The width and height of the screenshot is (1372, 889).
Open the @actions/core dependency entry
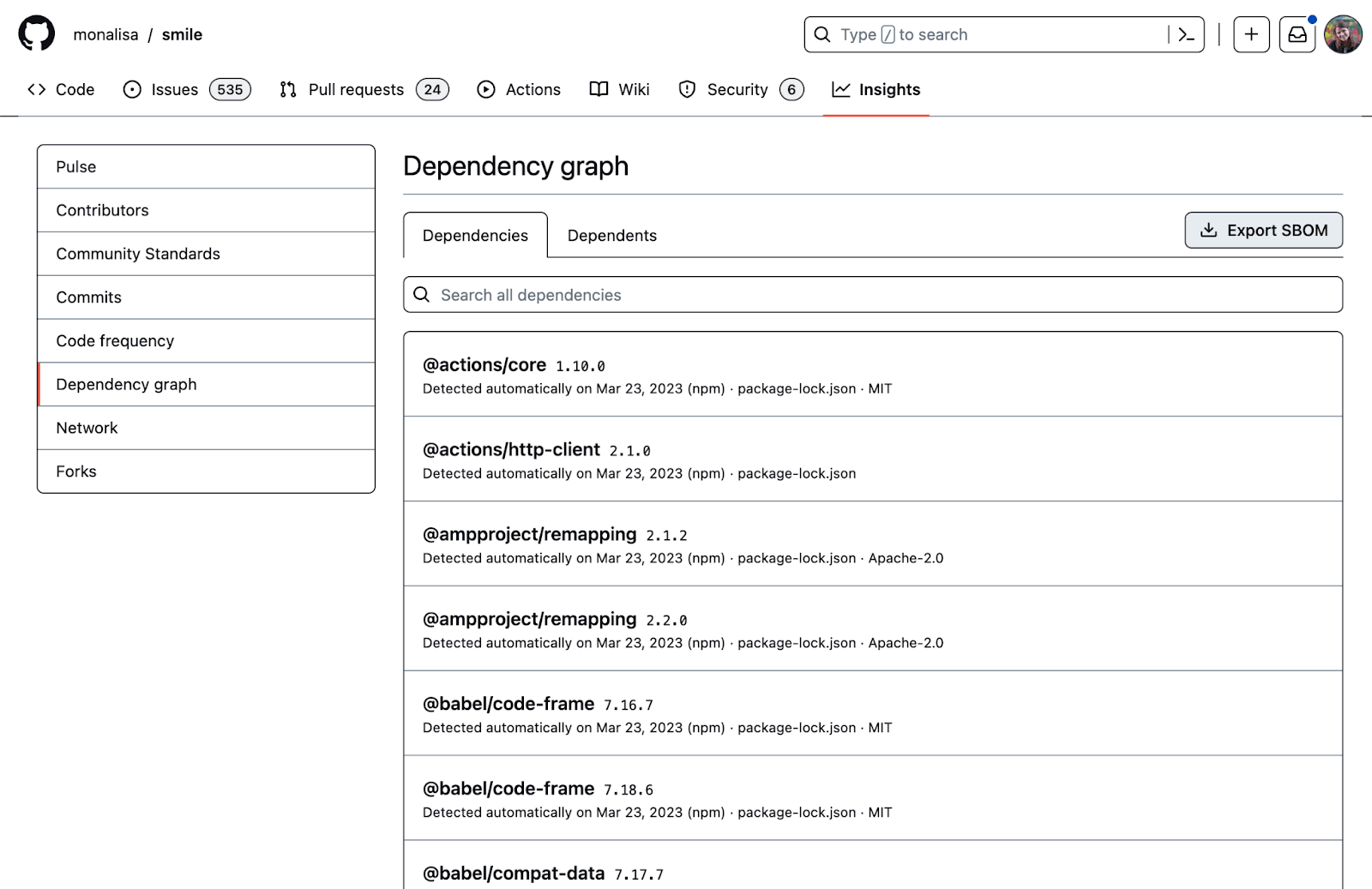click(x=484, y=364)
